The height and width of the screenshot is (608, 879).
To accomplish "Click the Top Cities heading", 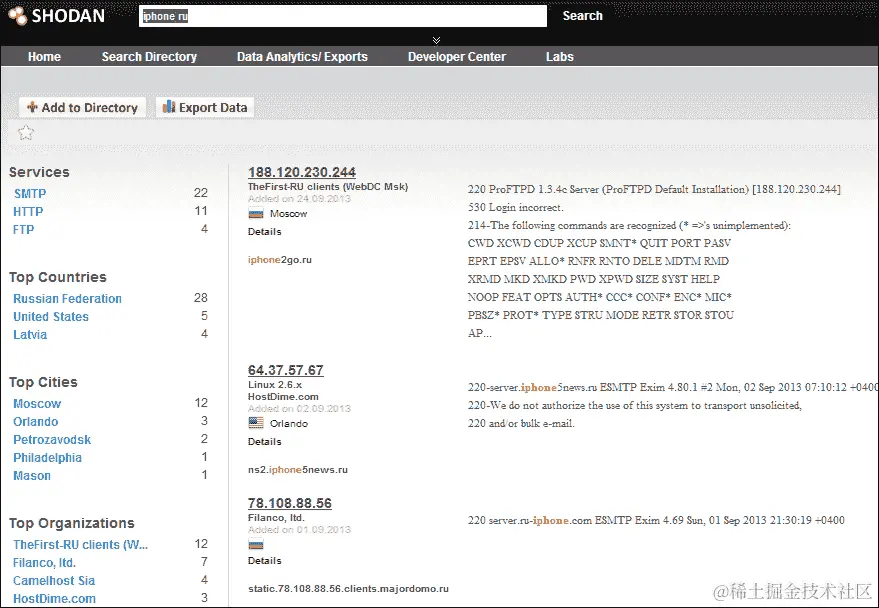I will click(43, 382).
